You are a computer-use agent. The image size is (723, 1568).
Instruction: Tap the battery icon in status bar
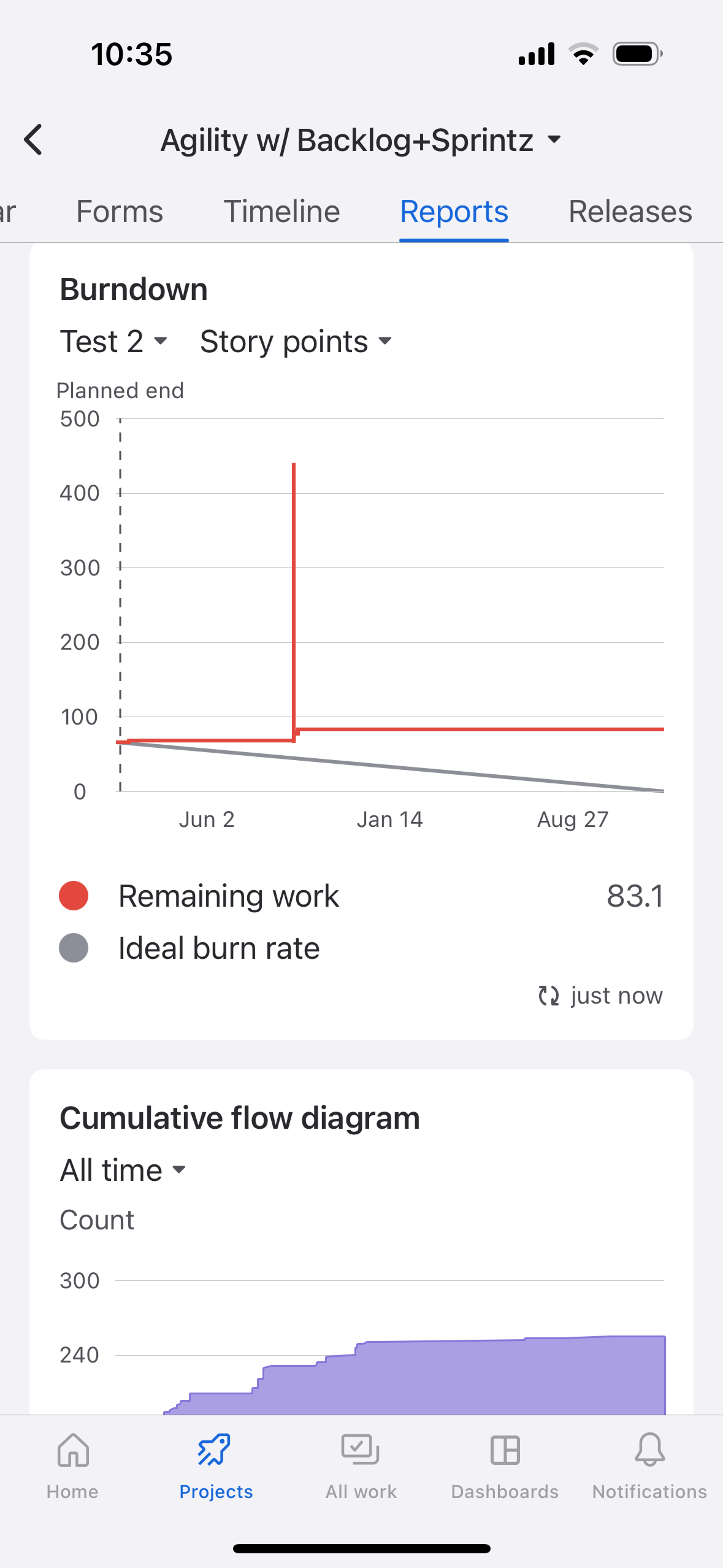click(x=638, y=54)
